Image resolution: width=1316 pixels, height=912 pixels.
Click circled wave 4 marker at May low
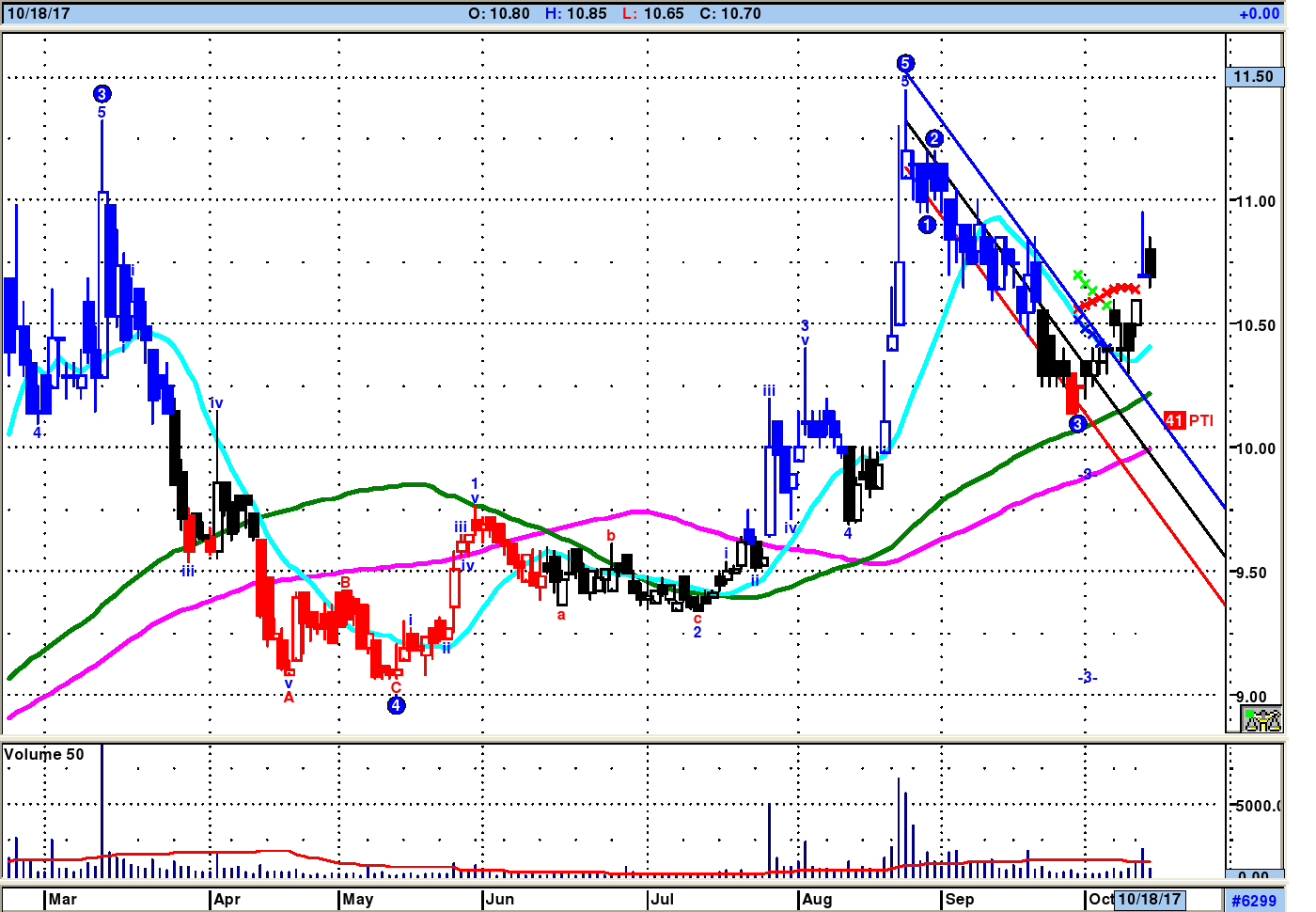[397, 705]
